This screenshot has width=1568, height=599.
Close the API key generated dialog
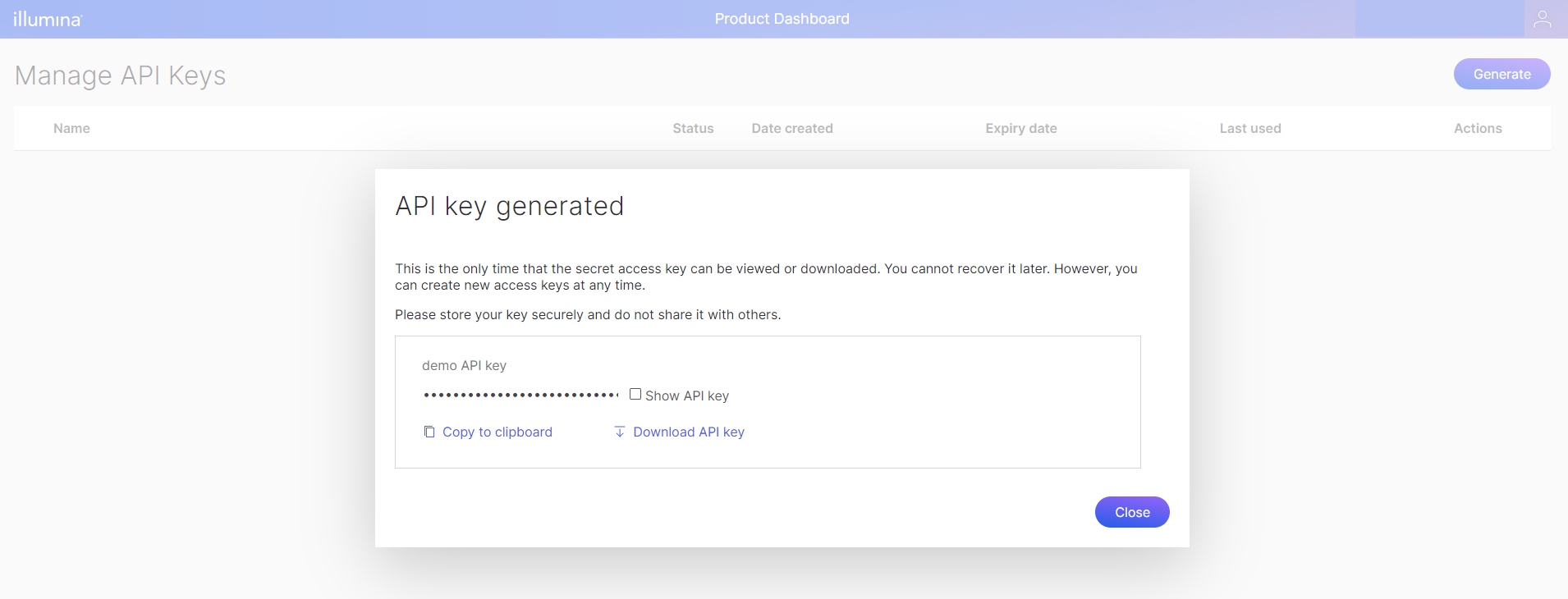coord(1131,512)
